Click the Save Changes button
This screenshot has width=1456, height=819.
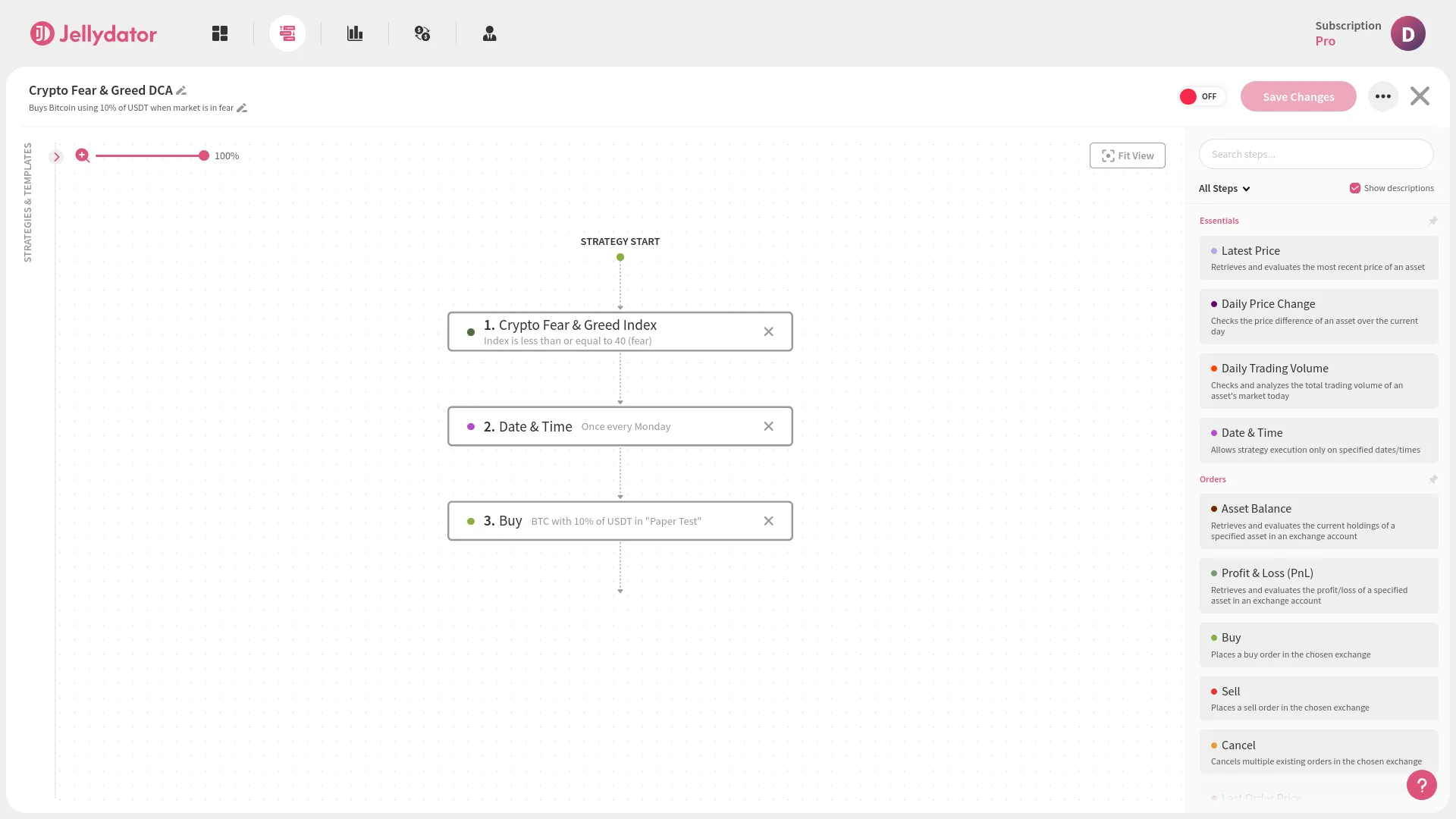click(x=1298, y=96)
